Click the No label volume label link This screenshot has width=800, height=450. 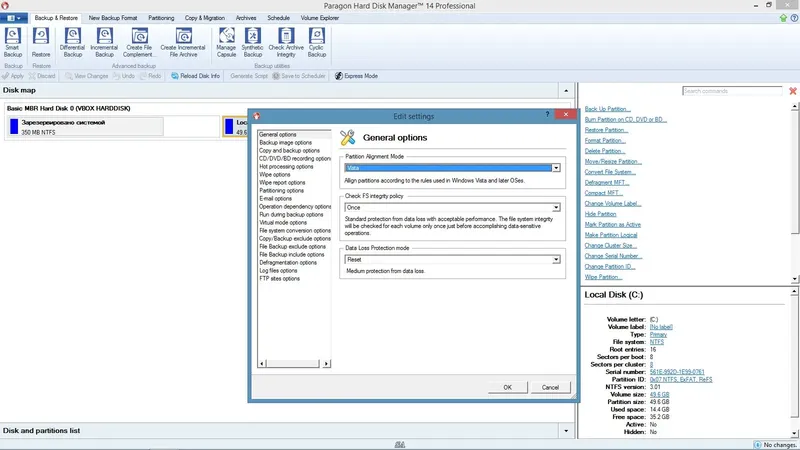[x=661, y=327]
